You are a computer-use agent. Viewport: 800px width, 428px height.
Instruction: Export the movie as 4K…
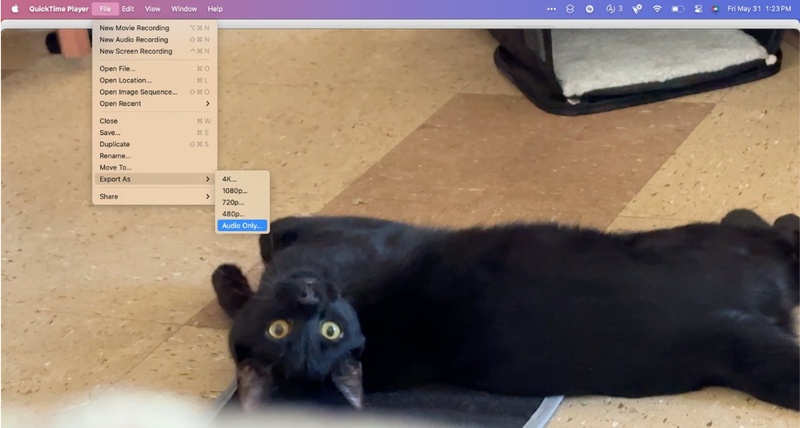(x=242, y=180)
